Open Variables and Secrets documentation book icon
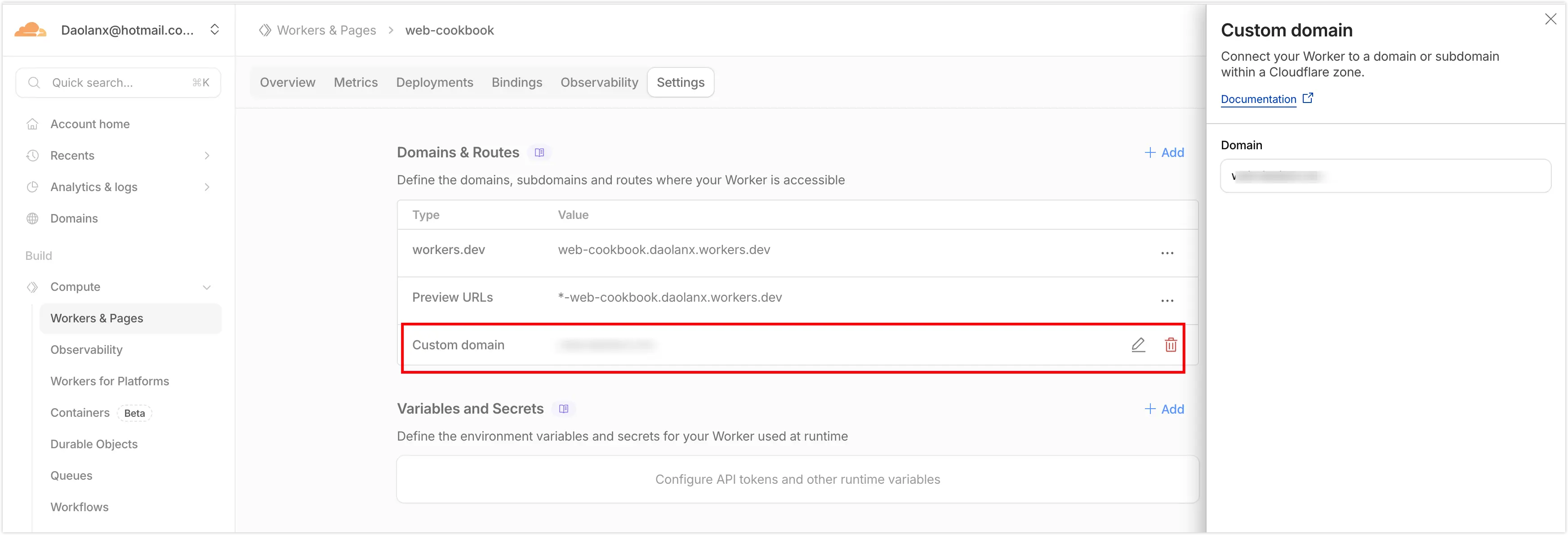Viewport: 1568px width, 535px height. click(564, 409)
